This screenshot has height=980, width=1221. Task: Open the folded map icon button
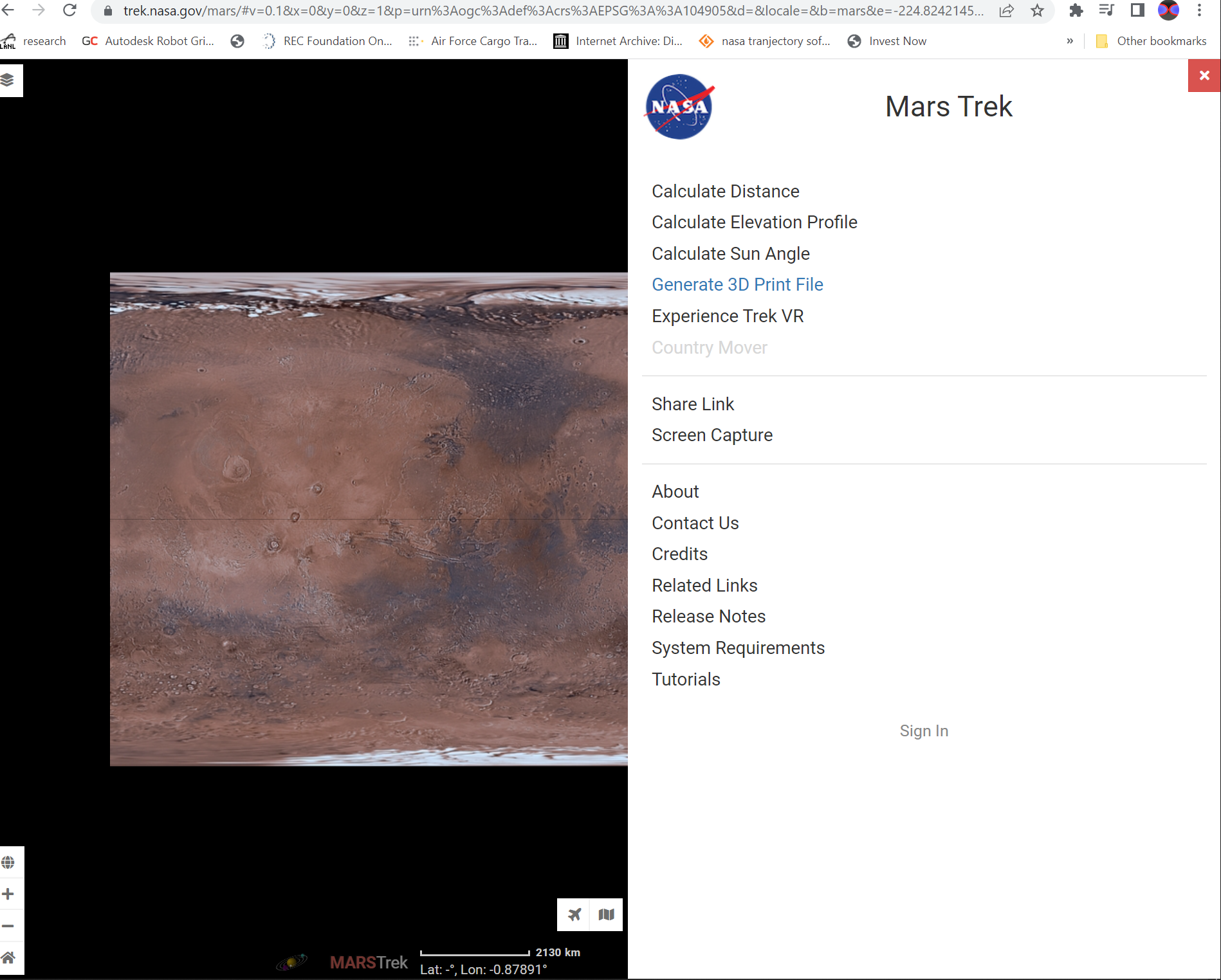click(606, 914)
